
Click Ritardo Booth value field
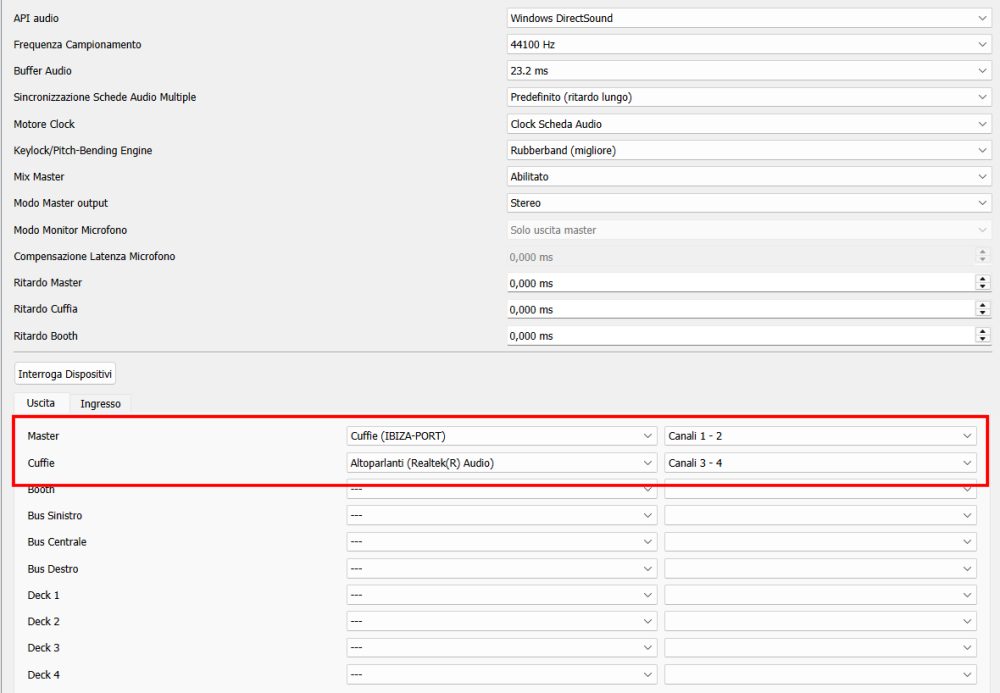740,336
